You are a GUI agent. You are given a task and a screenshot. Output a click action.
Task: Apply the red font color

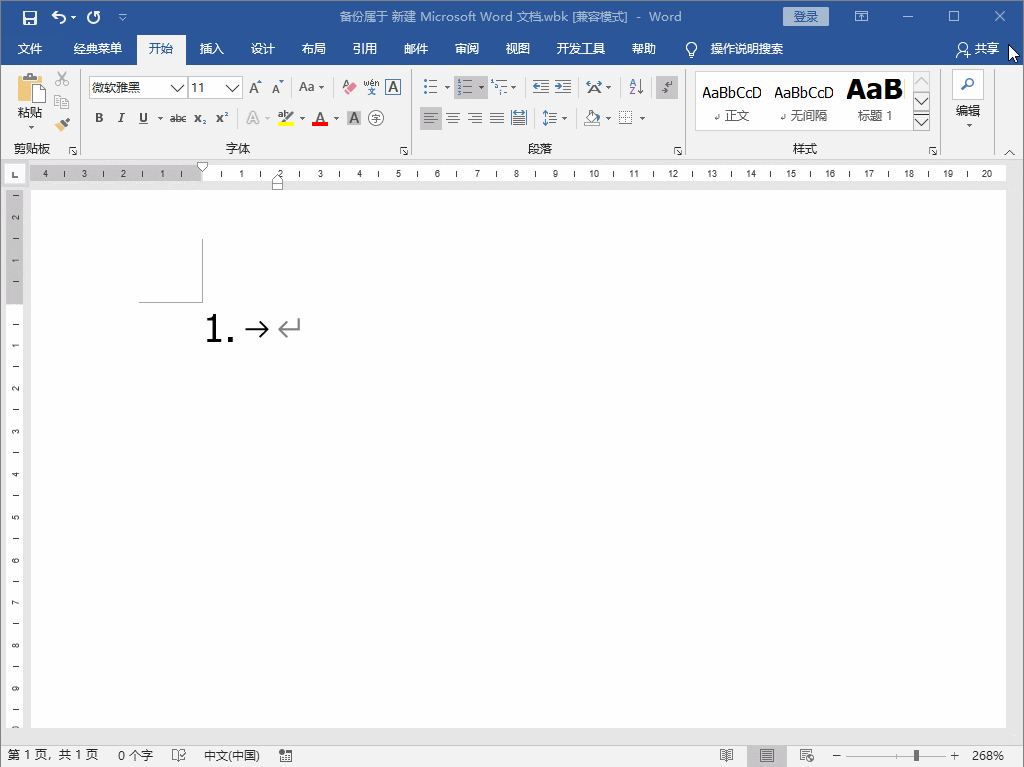(320, 118)
